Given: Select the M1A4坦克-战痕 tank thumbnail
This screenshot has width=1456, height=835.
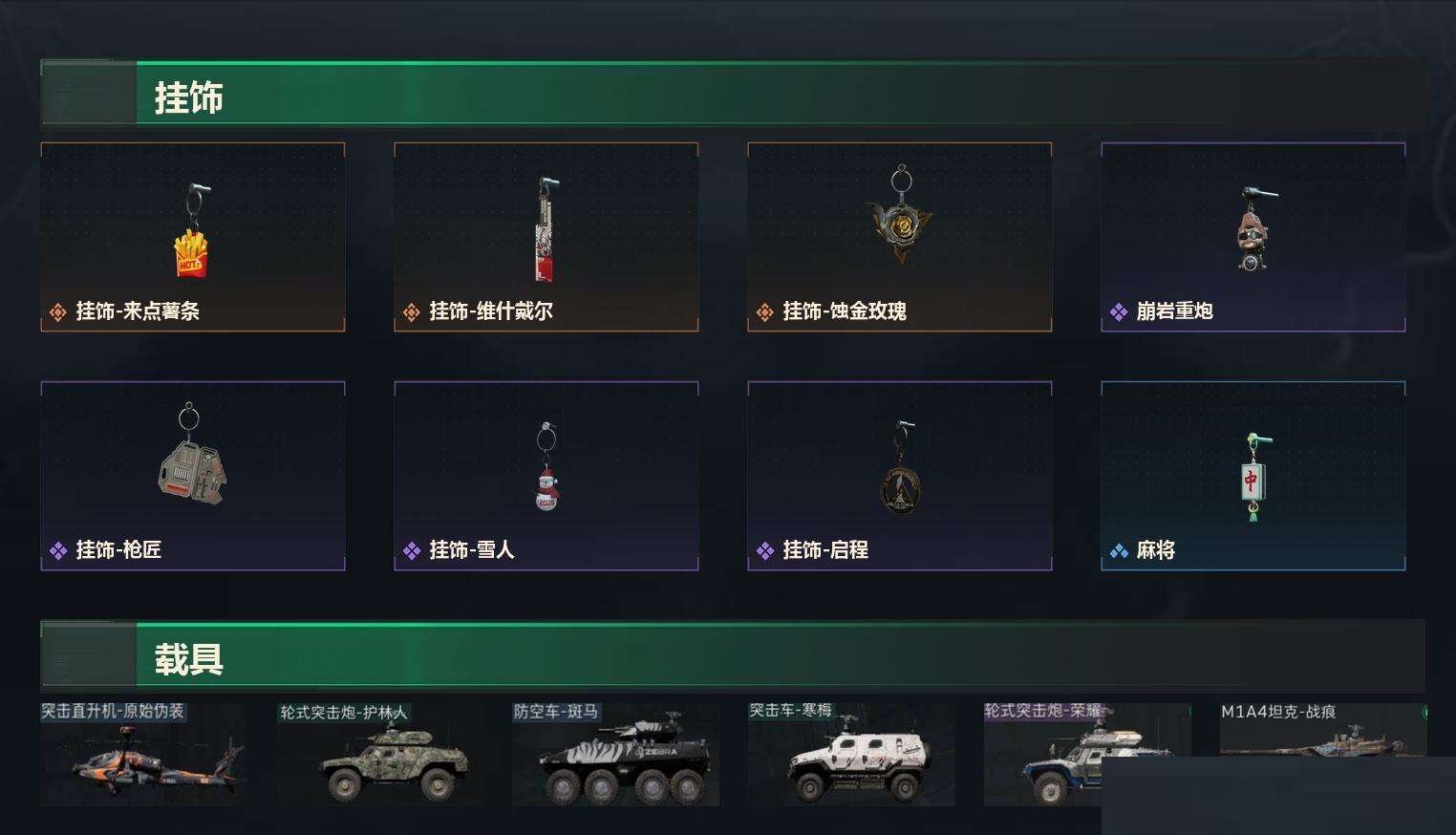Looking at the screenshot, I should pos(1322,731).
